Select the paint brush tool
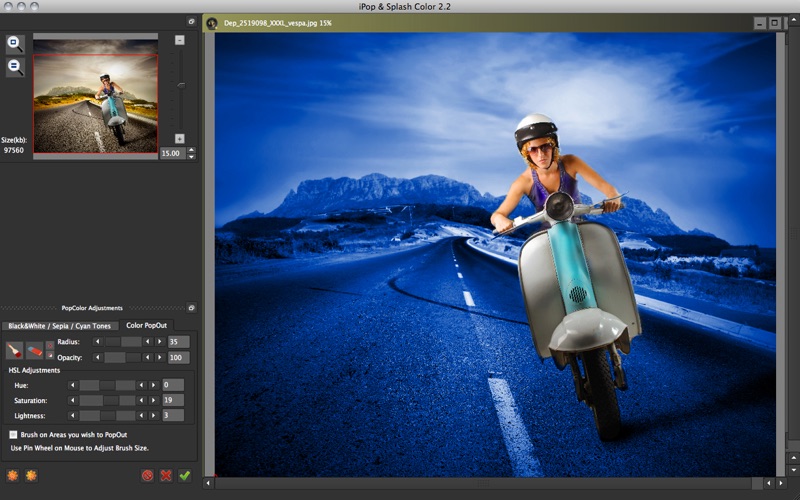 (x=14, y=350)
